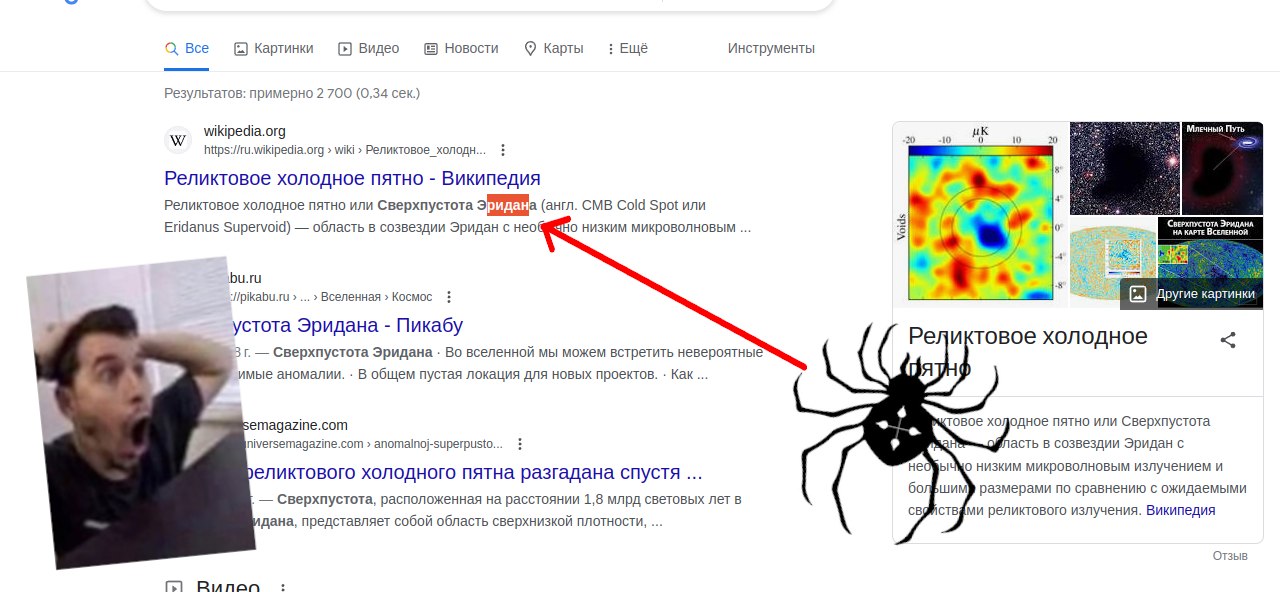Open Реликтовое холодное пятно - Википедия link
The width and height of the screenshot is (1280, 592).
(352, 178)
